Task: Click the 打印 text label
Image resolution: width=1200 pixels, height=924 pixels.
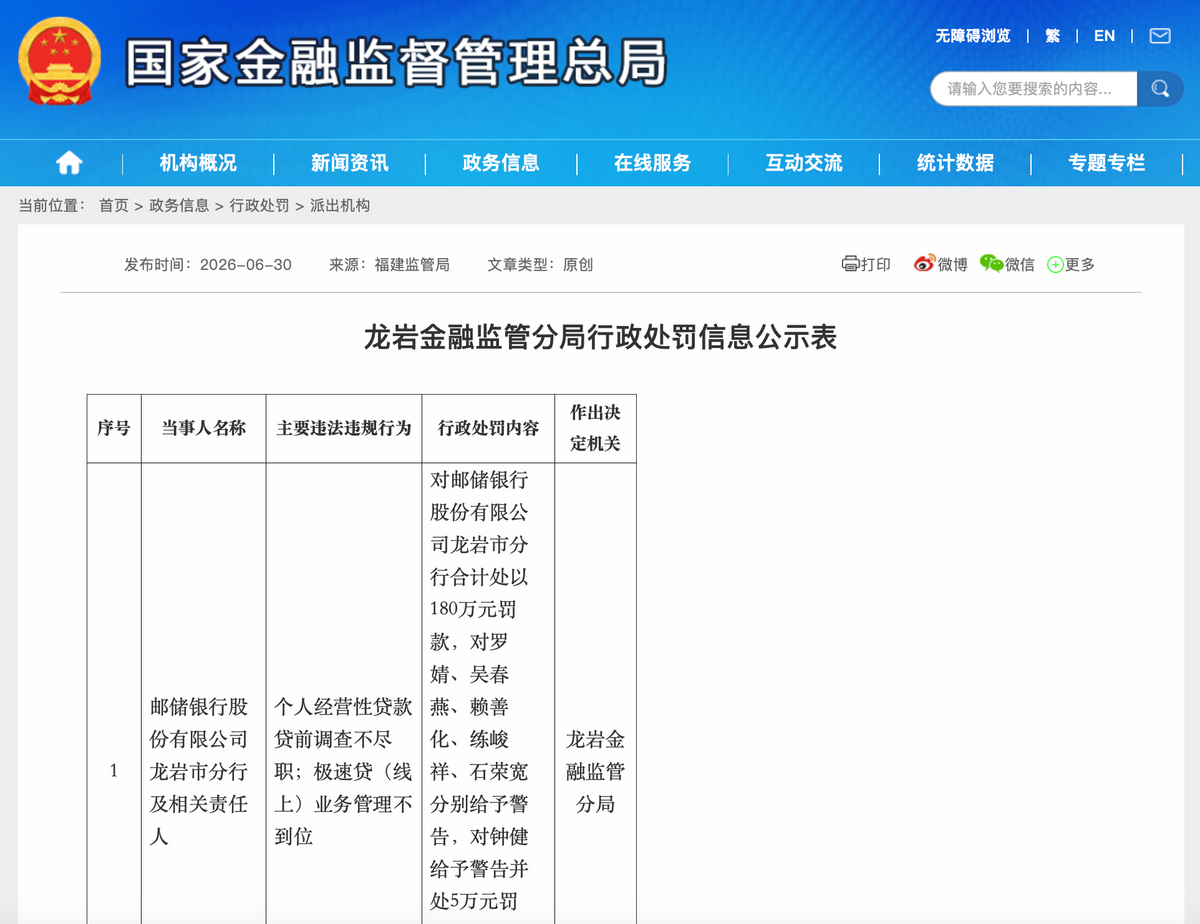Action: pos(876,264)
